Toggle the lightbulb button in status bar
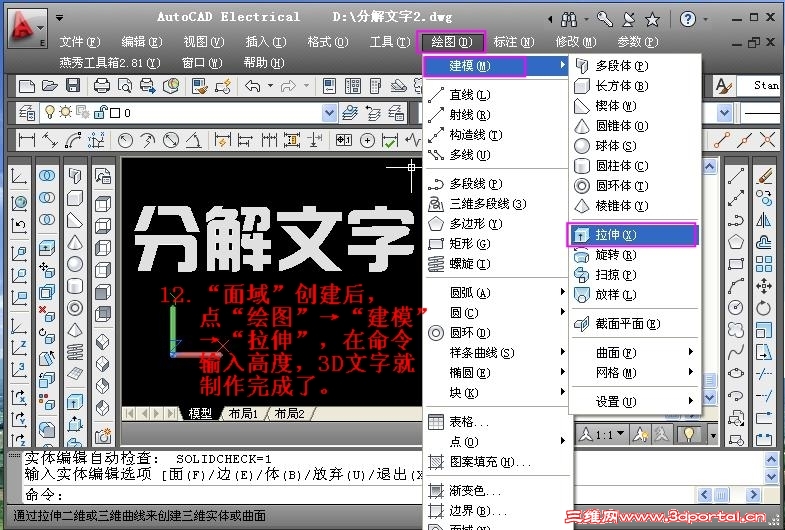This screenshot has height=530, width=785. click(x=689, y=434)
